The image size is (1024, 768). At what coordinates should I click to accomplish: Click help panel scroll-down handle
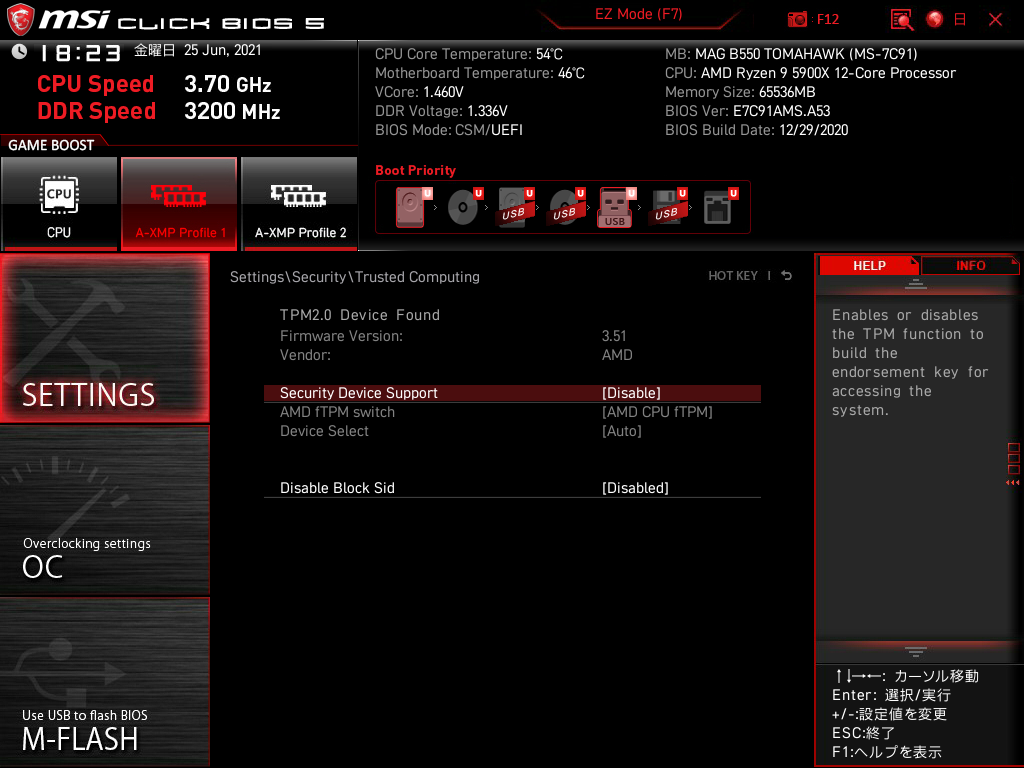916,652
